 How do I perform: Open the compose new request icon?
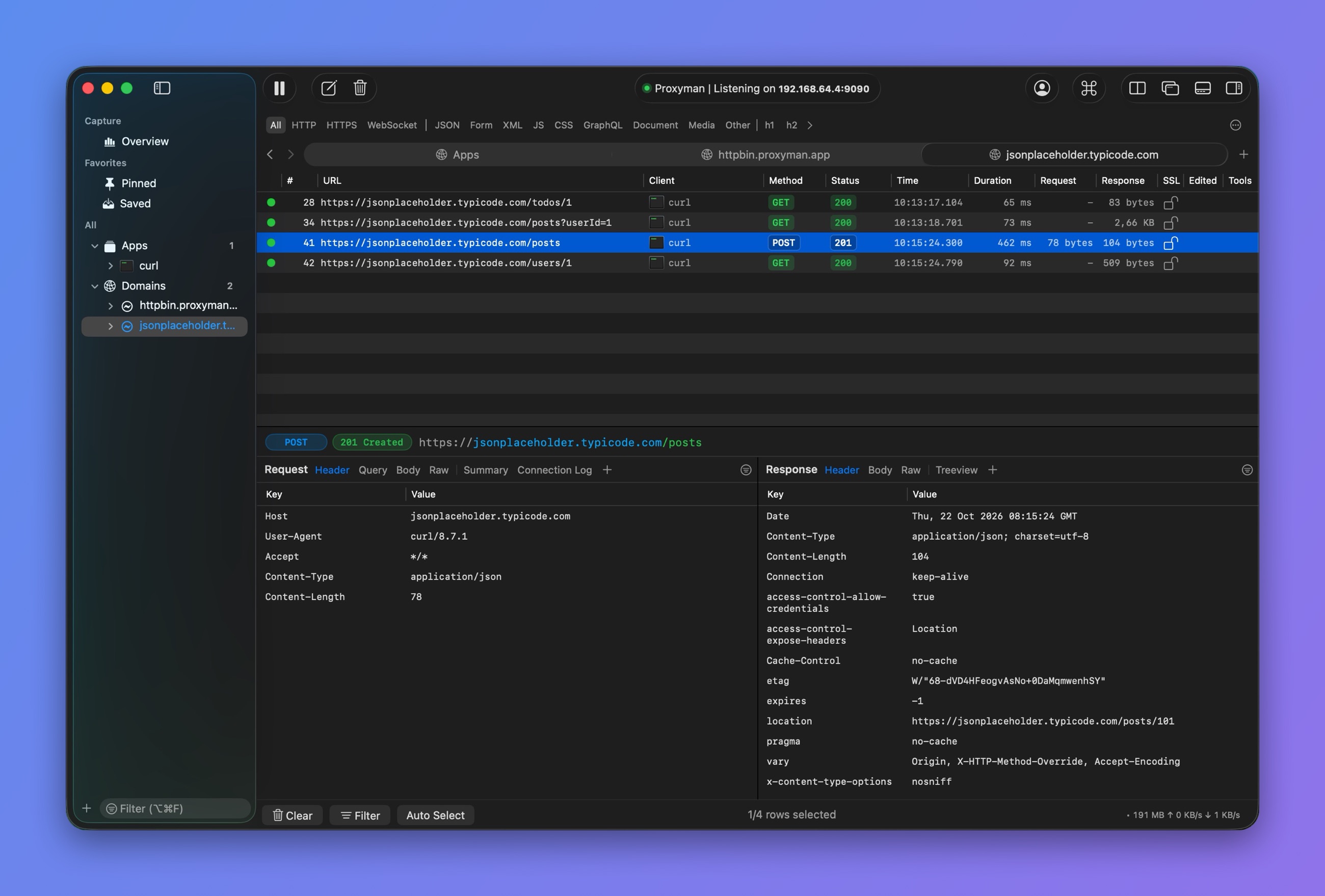point(329,88)
